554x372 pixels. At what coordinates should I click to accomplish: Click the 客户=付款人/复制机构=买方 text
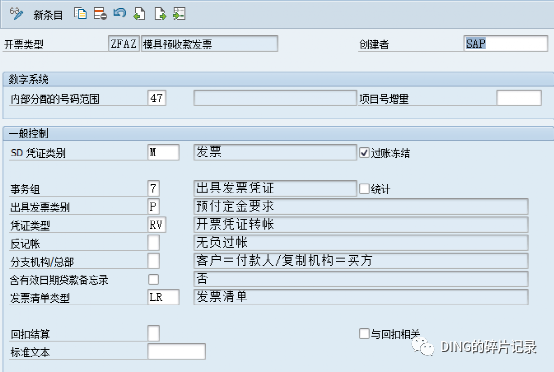click(x=284, y=260)
